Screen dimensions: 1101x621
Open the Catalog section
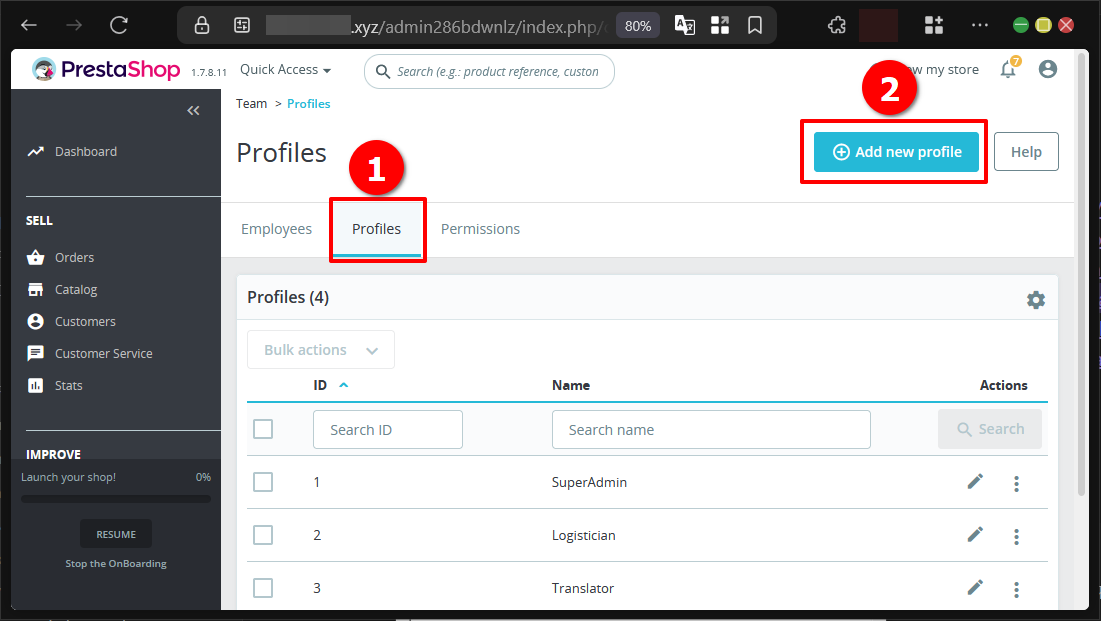pyautogui.click(x=75, y=289)
